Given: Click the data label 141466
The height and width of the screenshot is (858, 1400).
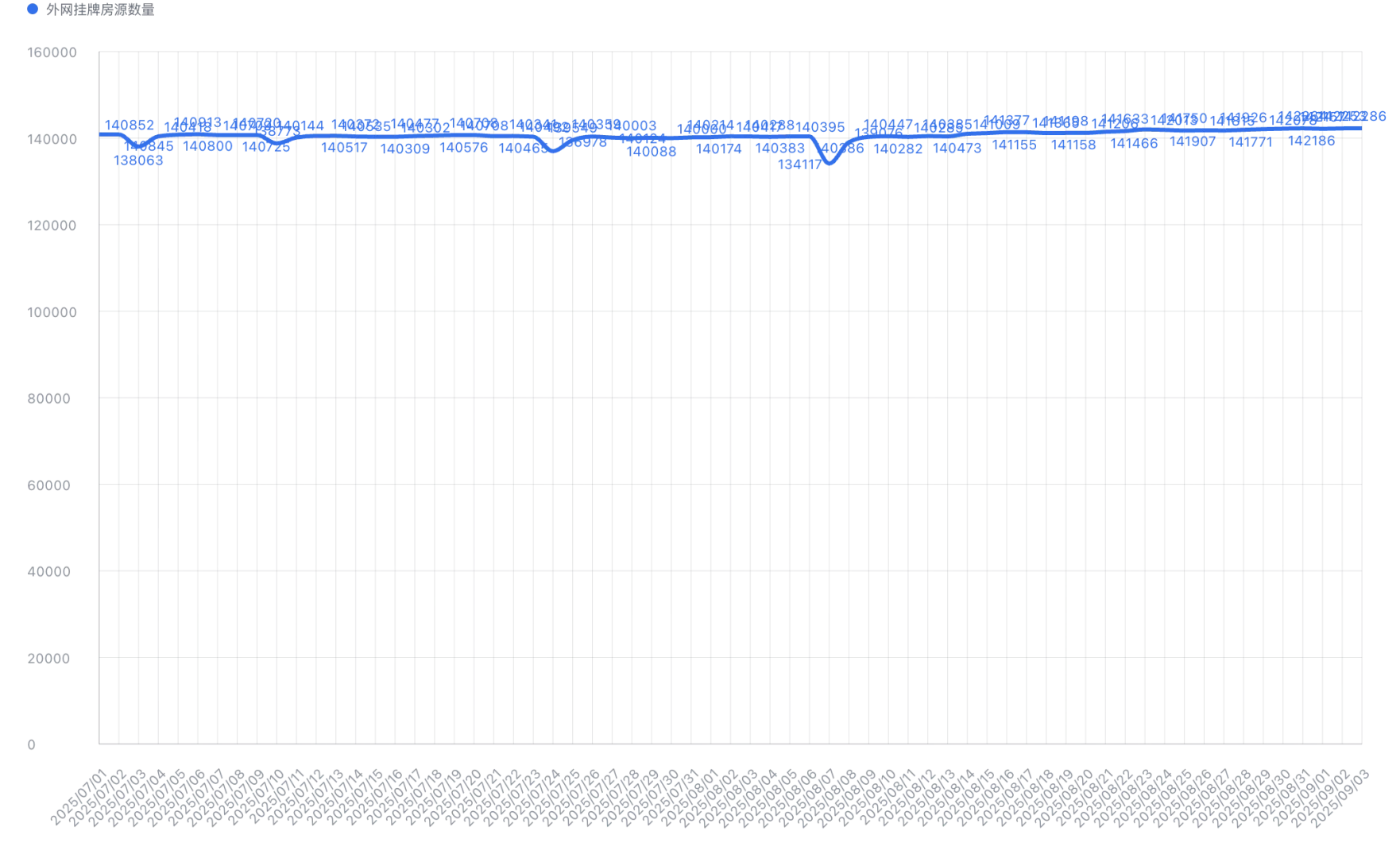Looking at the screenshot, I should tap(1134, 144).
